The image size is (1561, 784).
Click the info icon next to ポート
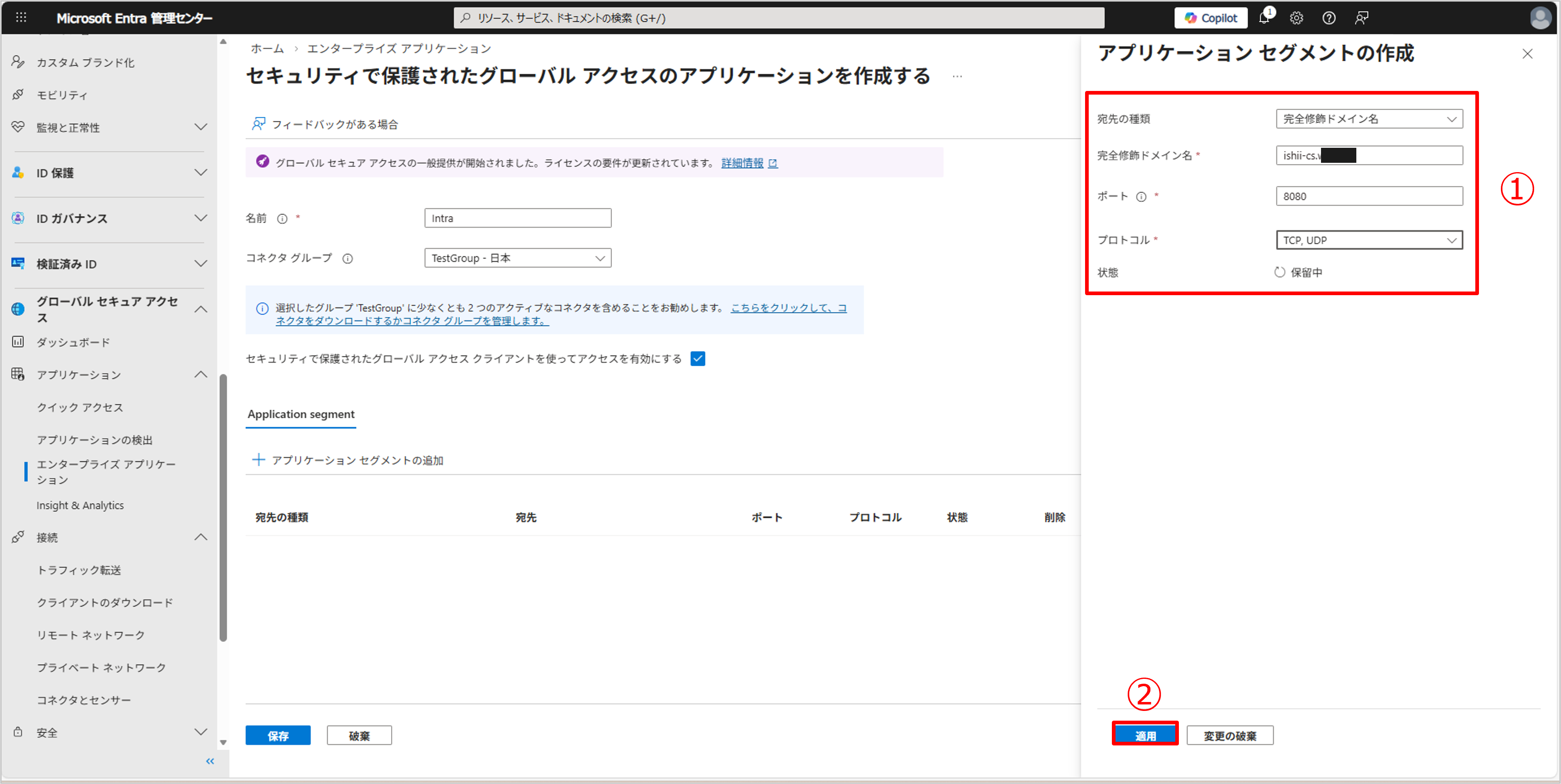(x=1141, y=197)
